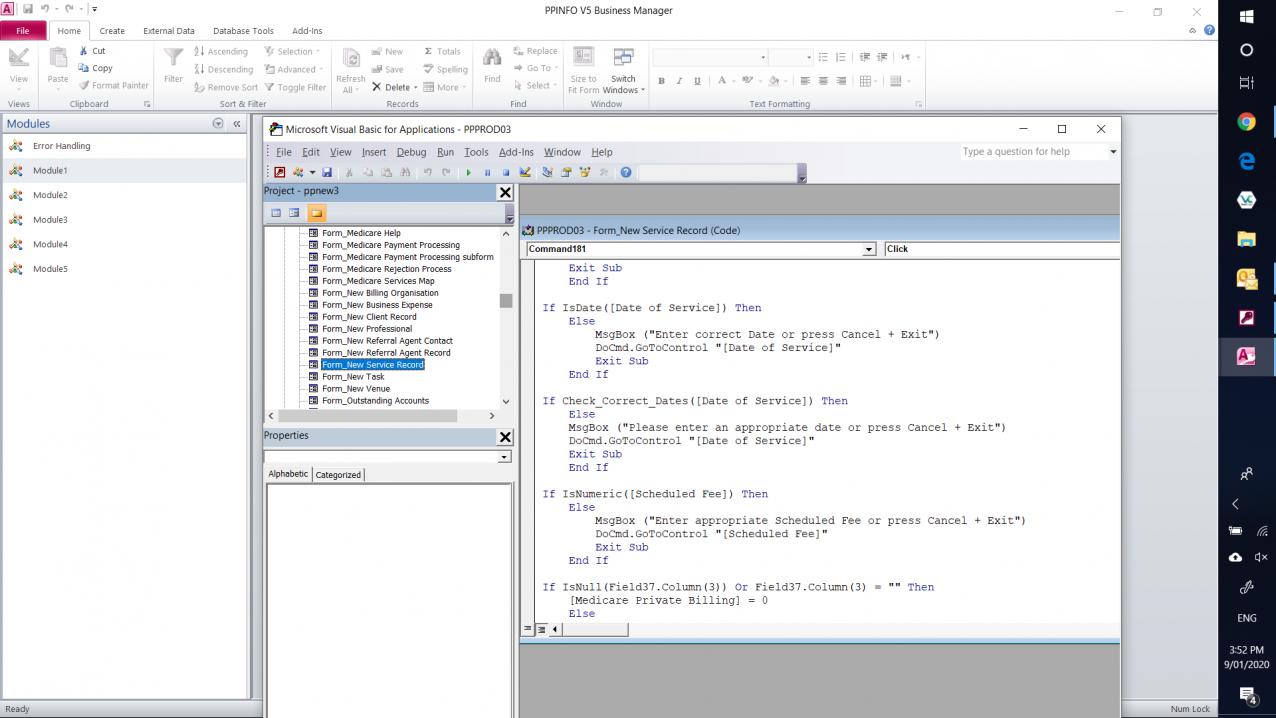Click the Run Sub green play icon
The image size is (1276, 718).
click(468, 172)
